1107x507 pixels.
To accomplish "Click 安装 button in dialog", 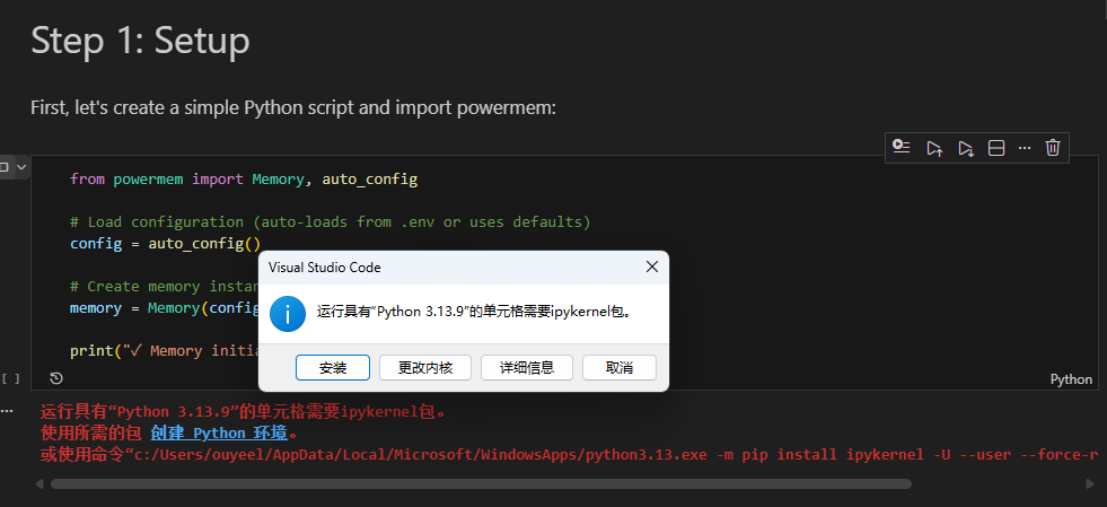I will point(333,367).
